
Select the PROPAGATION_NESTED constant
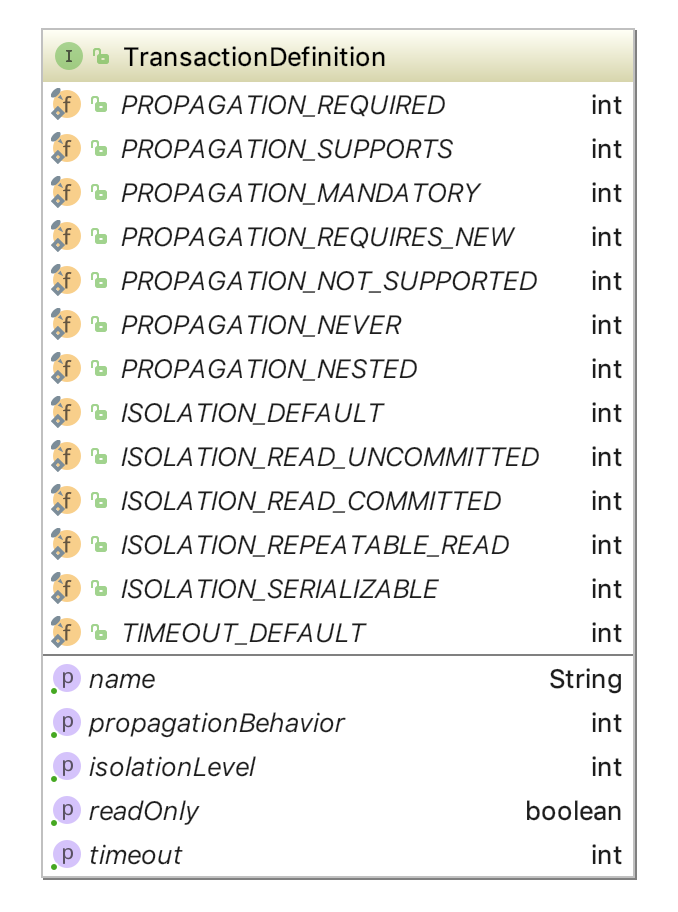coord(269,369)
